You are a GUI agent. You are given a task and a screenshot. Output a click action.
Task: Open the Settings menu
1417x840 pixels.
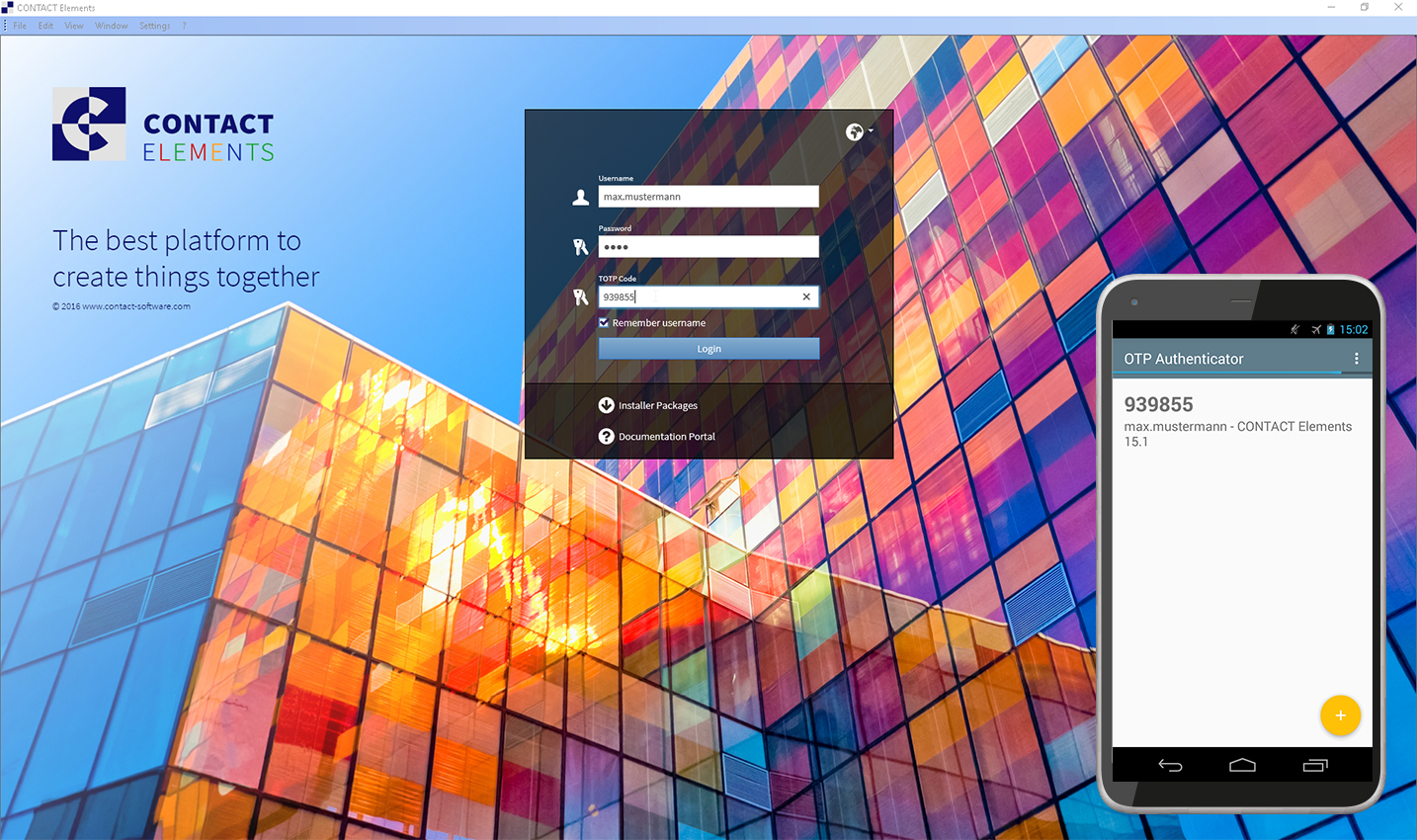[x=154, y=26]
